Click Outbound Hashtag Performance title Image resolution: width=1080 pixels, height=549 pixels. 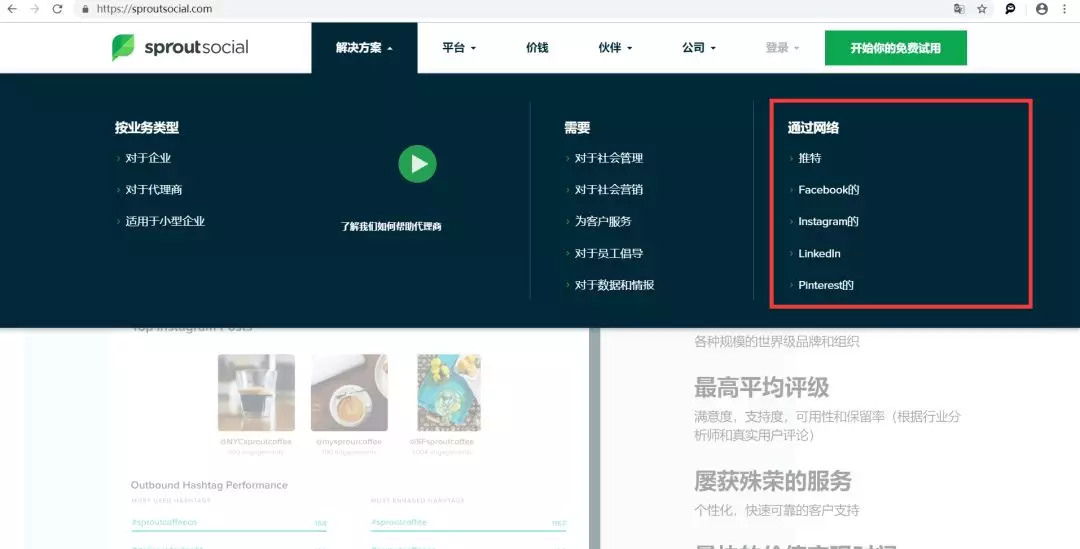click(x=209, y=485)
